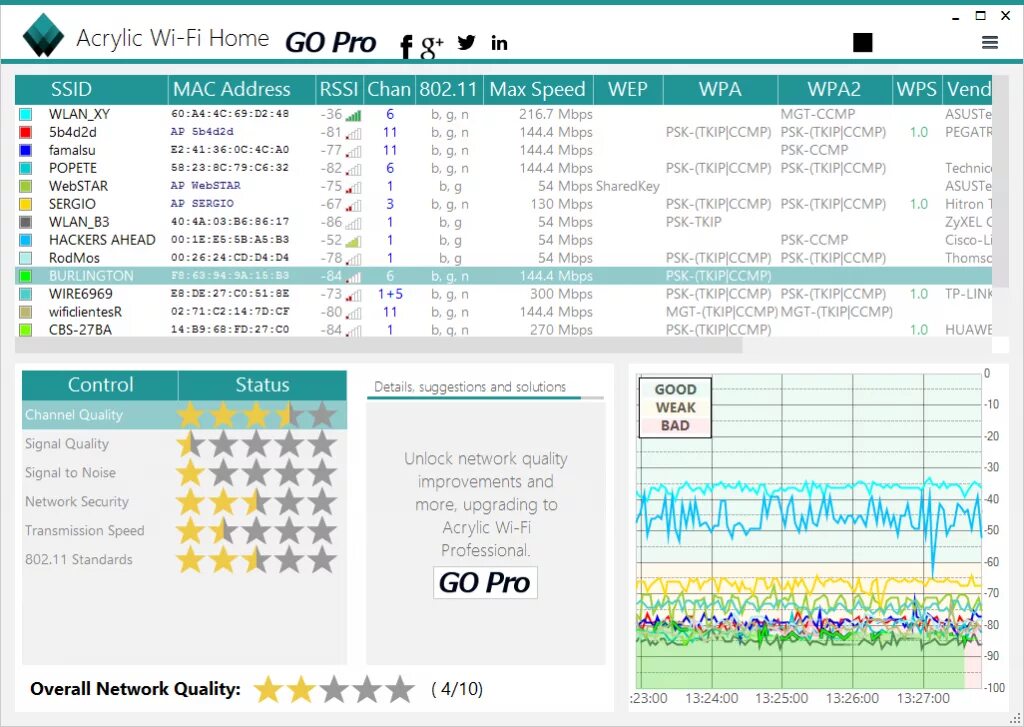Click the MGT-CCMP WPA2 value

818,114
